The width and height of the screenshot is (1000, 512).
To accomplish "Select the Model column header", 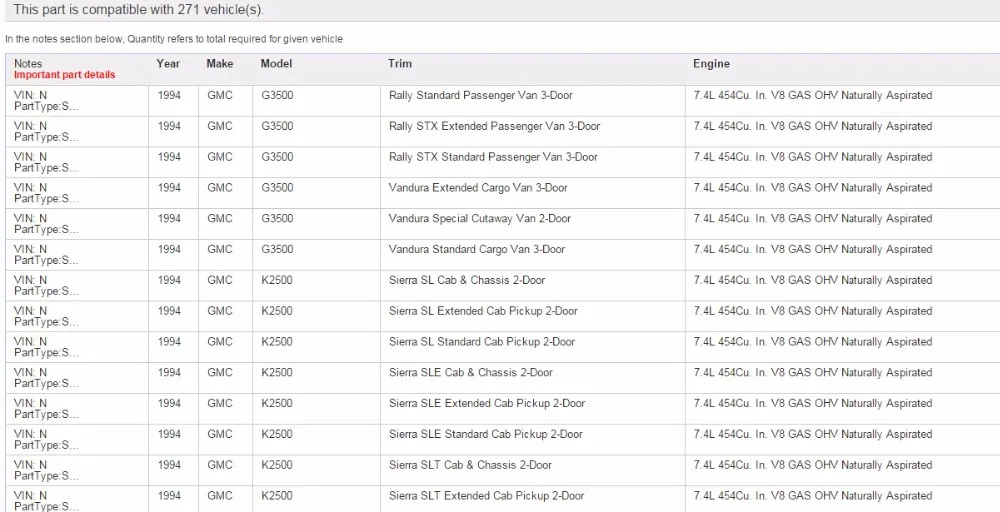I will [x=276, y=64].
